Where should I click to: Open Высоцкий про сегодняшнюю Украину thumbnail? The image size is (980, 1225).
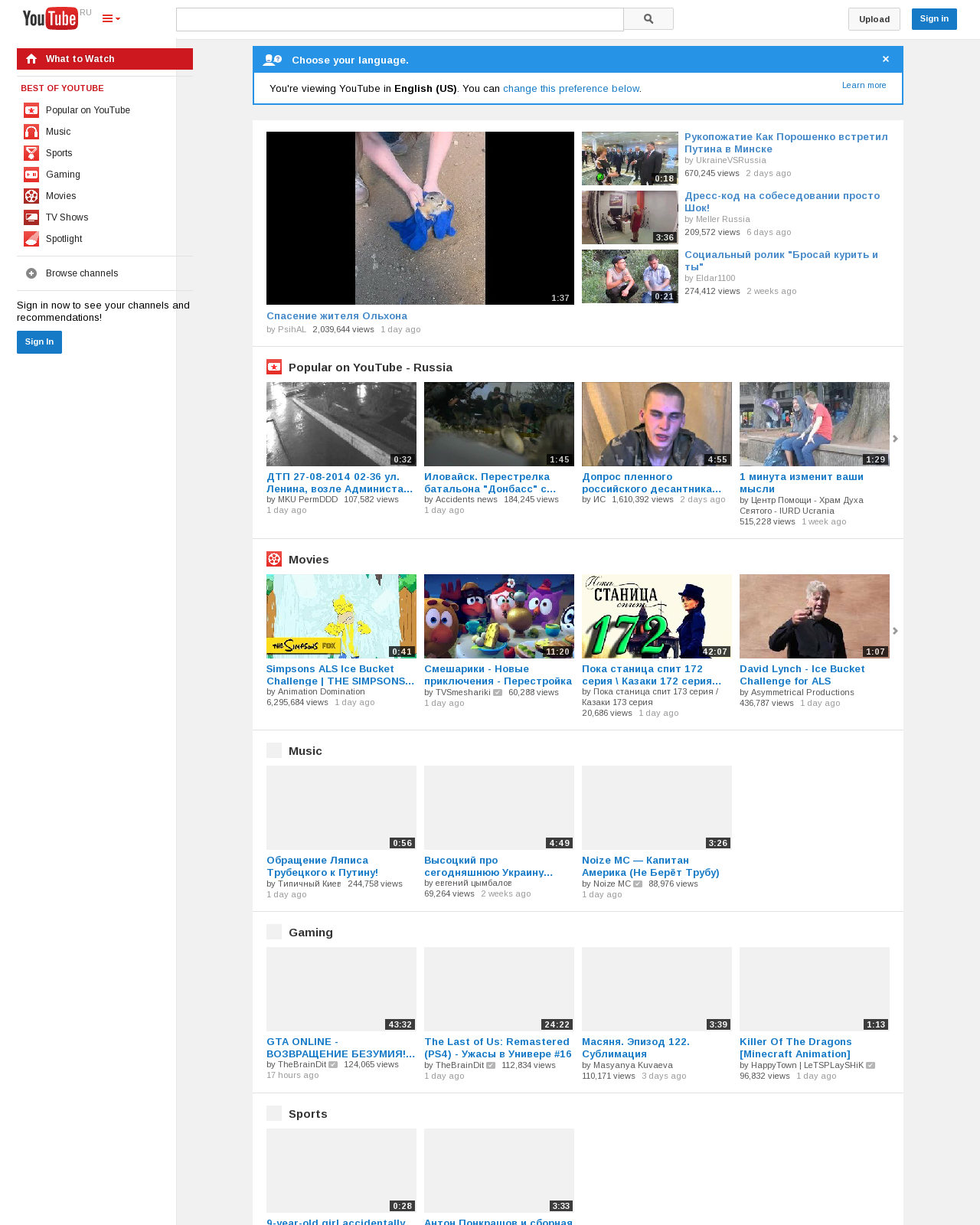pos(499,808)
